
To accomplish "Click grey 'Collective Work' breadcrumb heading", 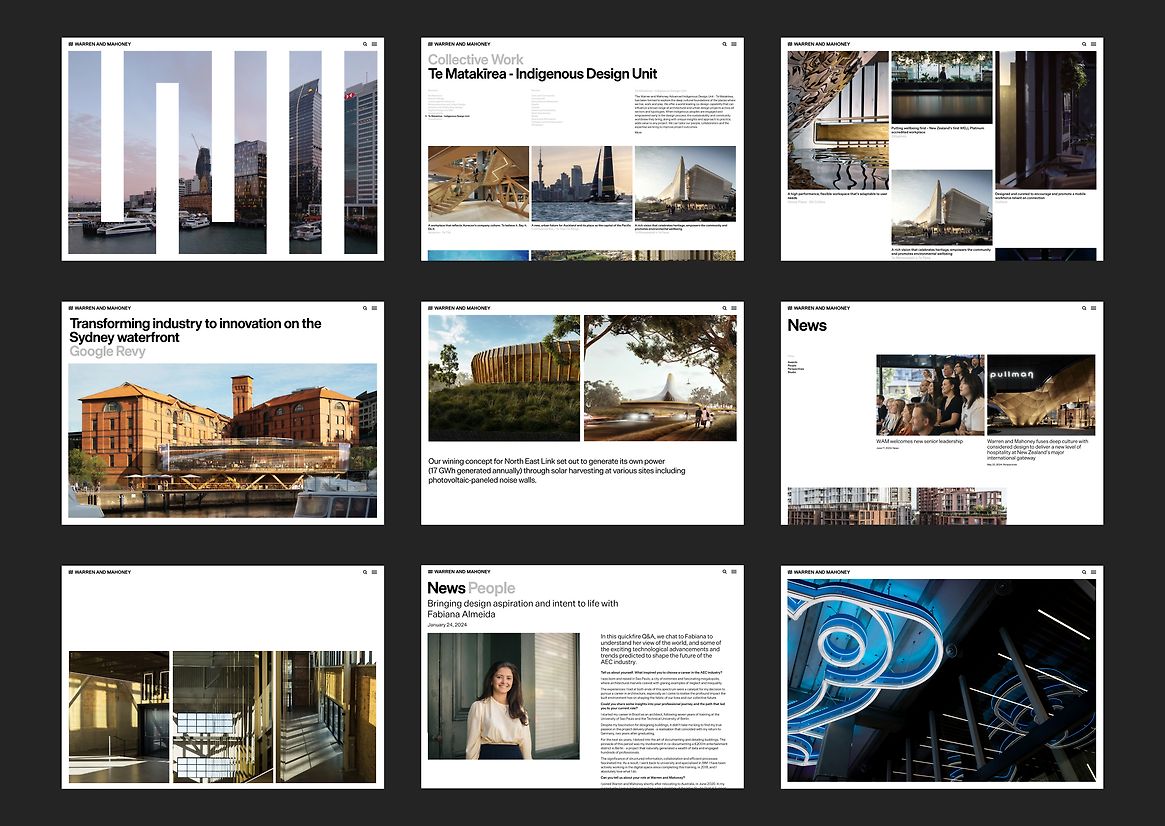I will click(x=475, y=60).
